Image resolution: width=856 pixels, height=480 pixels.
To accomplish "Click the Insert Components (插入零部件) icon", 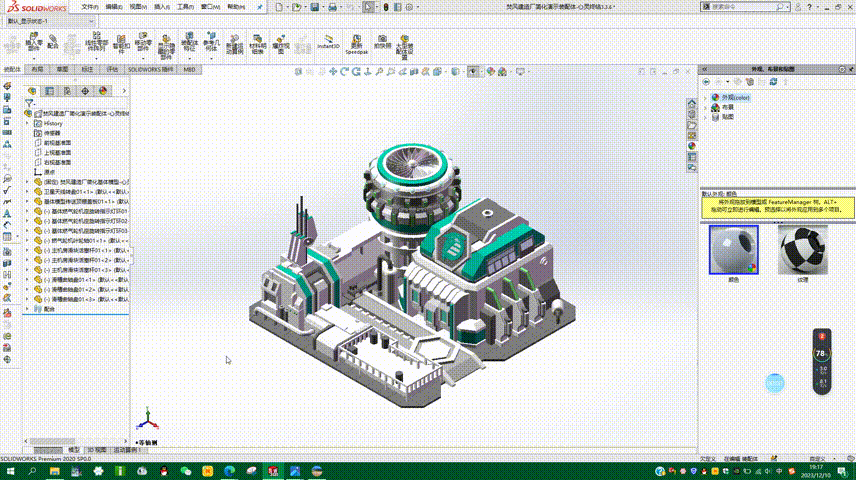I will tap(34, 44).
